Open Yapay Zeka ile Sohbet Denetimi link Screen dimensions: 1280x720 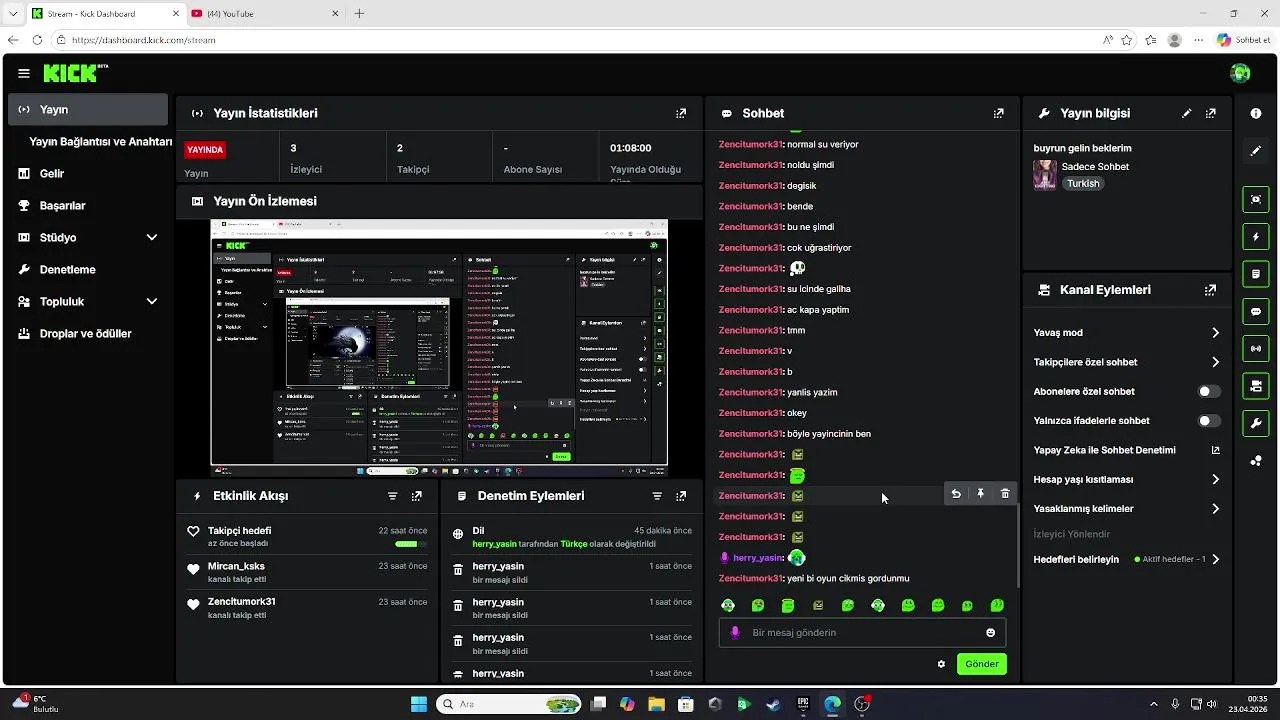coord(1126,451)
